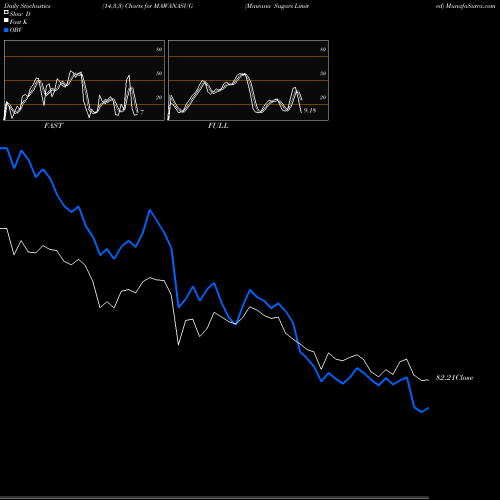Click the FULL label under the right chart
500x500 pixels.
coord(218,126)
